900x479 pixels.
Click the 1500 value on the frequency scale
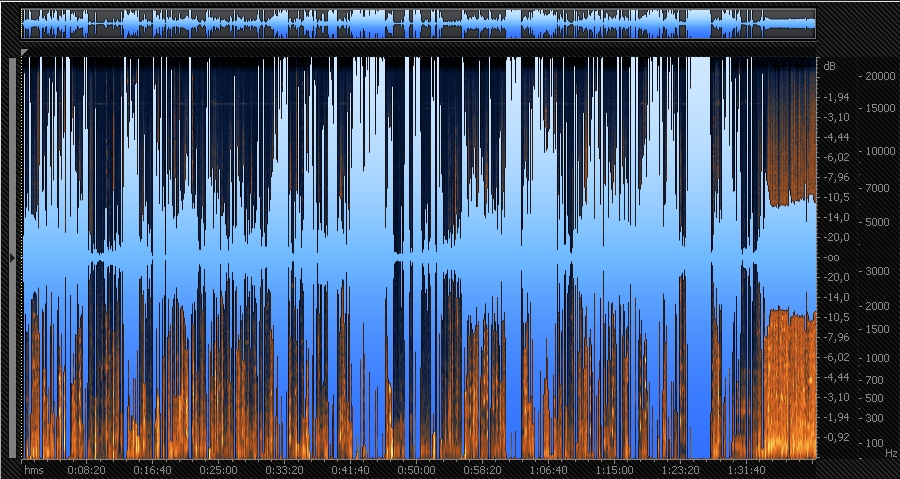[x=879, y=329]
